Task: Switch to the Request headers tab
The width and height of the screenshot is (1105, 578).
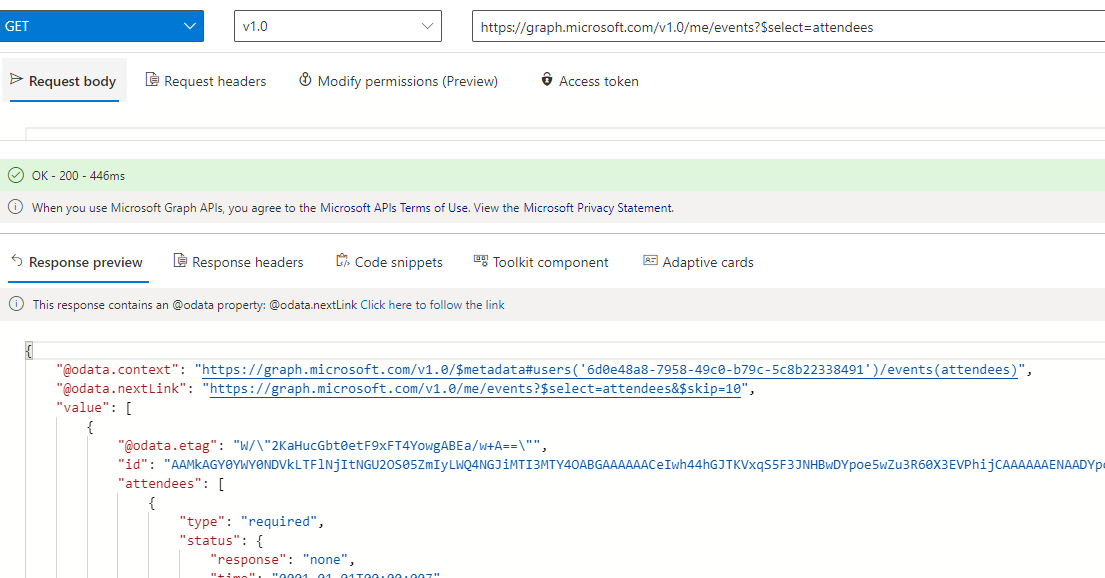Action: coord(206,81)
